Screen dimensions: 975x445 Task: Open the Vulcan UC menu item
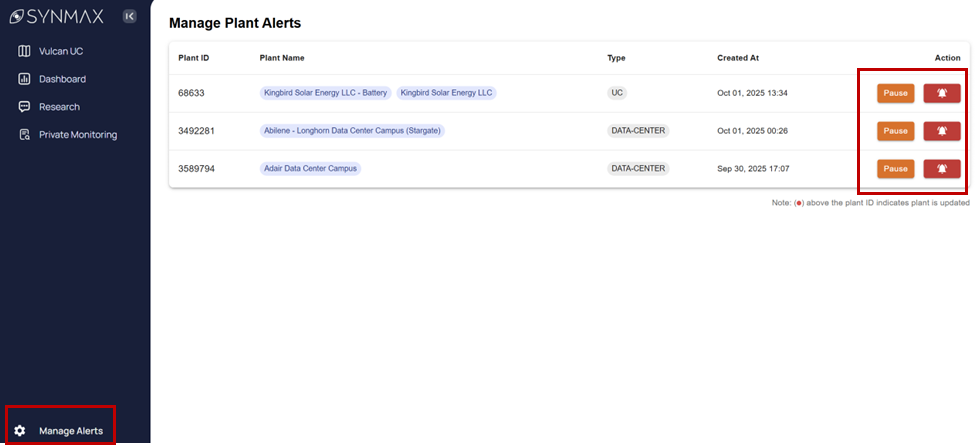(61, 51)
